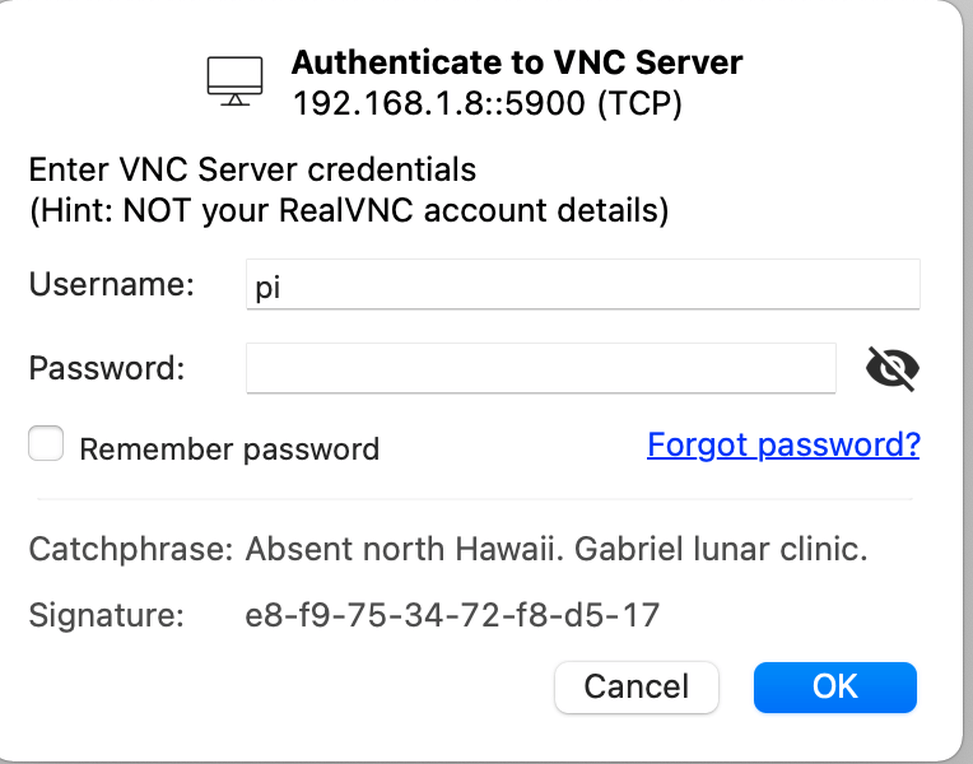The image size is (973, 764).
Task: Select the e8-f9-75-34 signature value
Action: click(452, 615)
